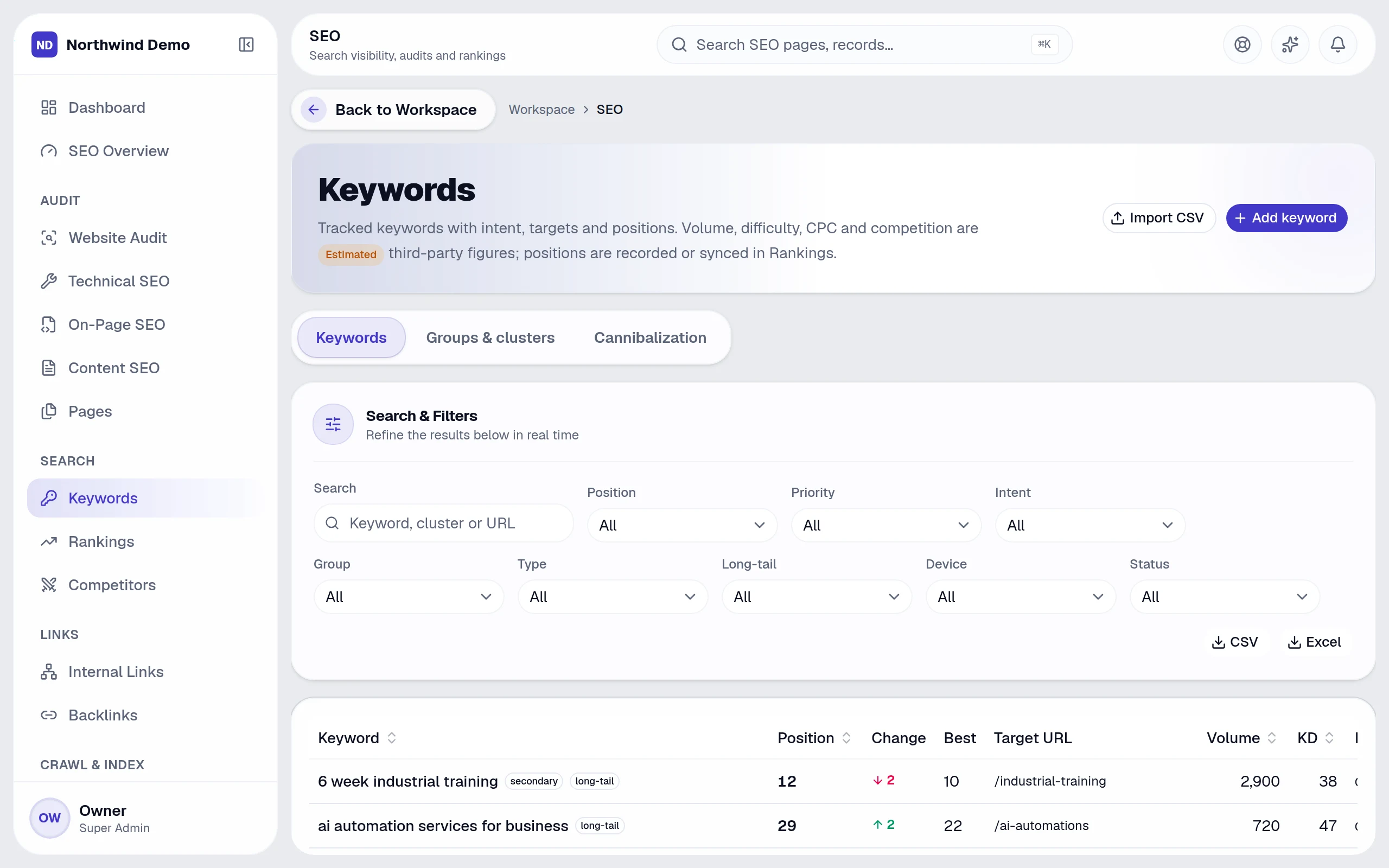Click keyword '6 week industrial training'
The height and width of the screenshot is (868, 1389).
coord(407,781)
